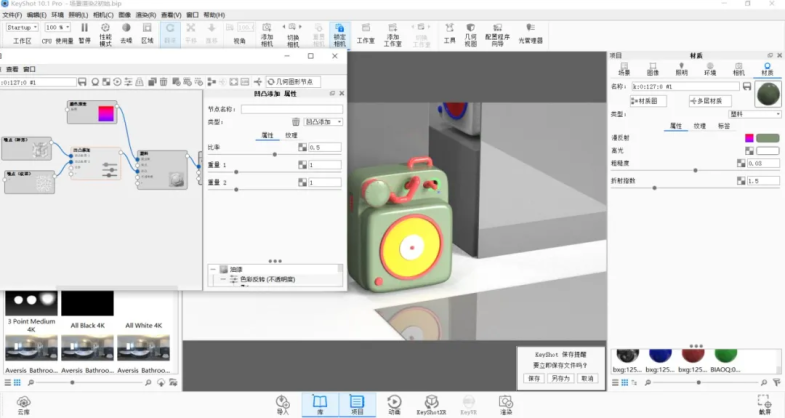Click the 添加相机 (add camera) icon

point(266,34)
